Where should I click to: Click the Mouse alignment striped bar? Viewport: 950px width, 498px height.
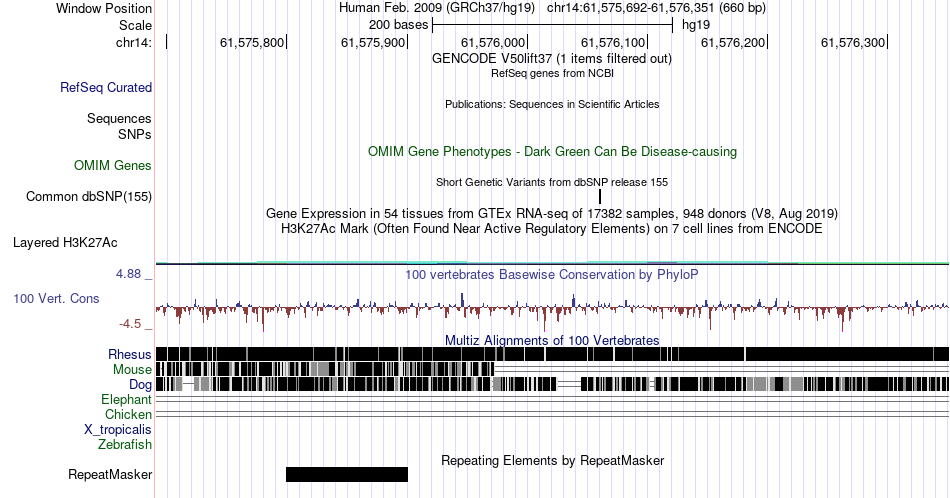click(x=325, y=369)
